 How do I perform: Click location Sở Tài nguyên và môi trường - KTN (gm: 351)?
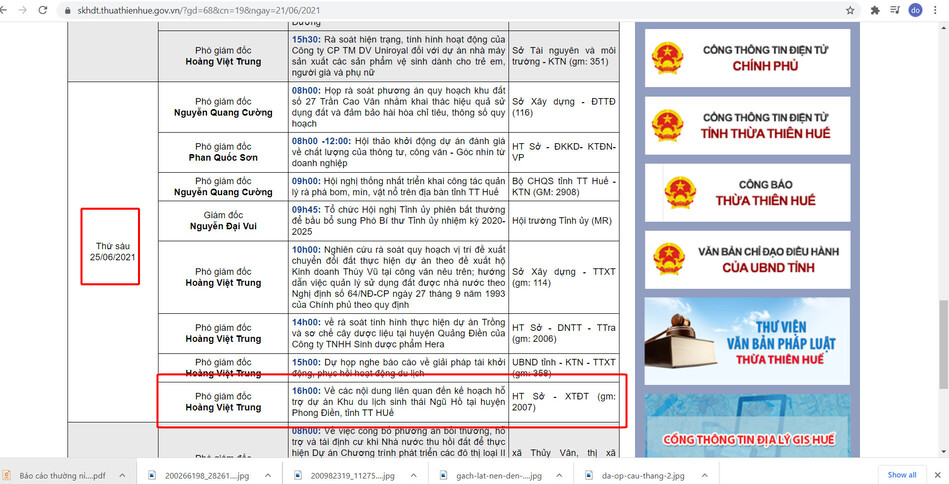click(x=564, y=56)
